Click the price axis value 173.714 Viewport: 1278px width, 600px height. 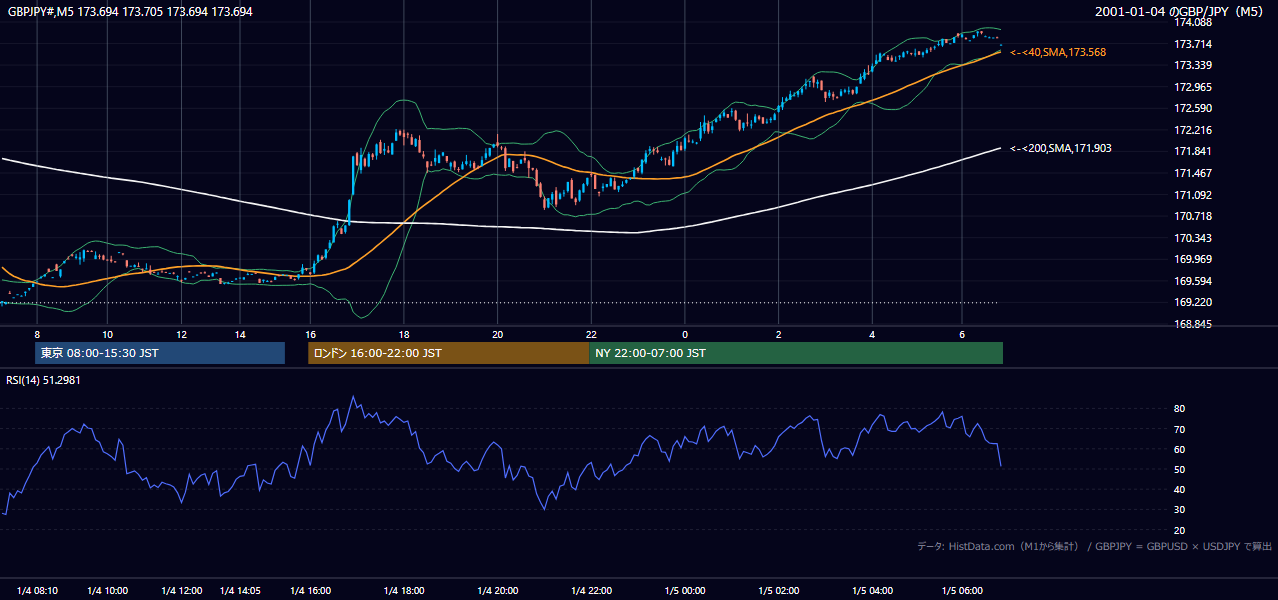tap(1192, 44)
